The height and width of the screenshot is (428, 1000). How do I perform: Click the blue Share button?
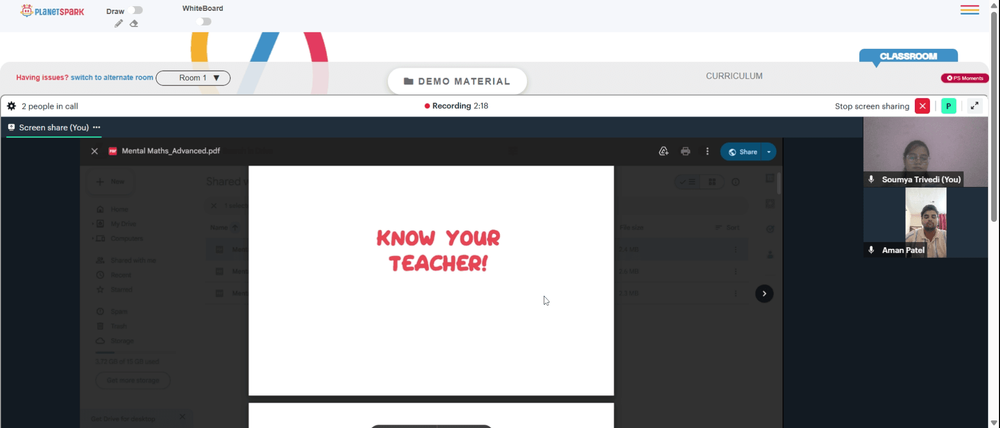coord(742,152)
